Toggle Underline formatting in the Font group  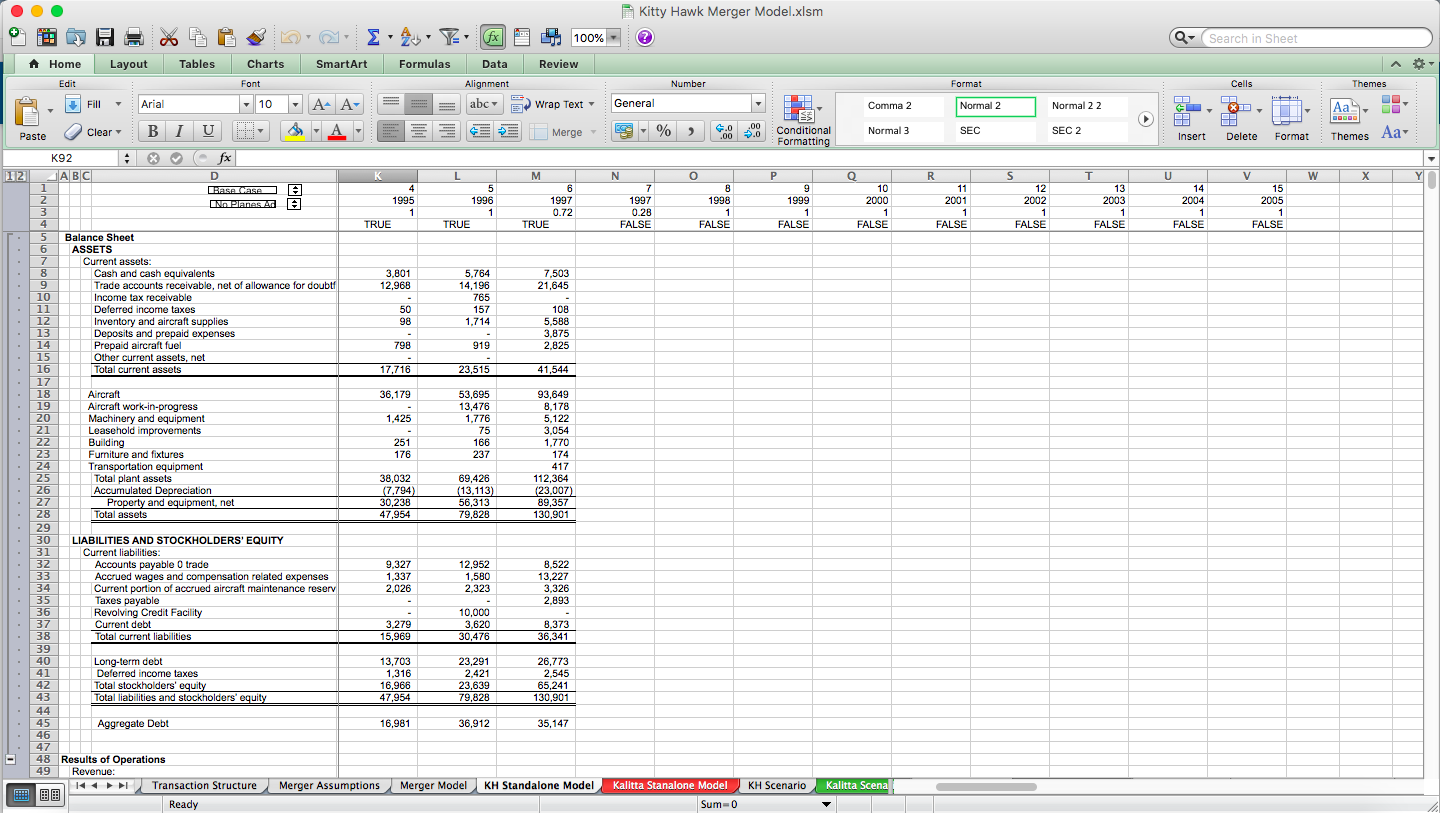coord(208,131)
